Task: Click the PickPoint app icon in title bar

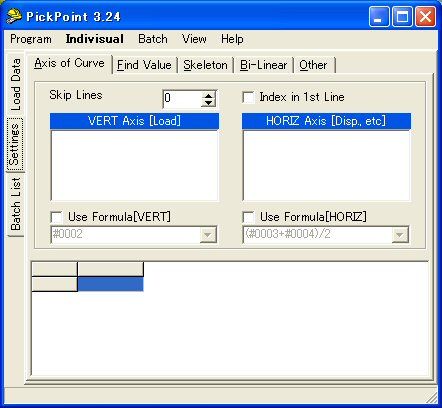Action: tap(14, 16)
